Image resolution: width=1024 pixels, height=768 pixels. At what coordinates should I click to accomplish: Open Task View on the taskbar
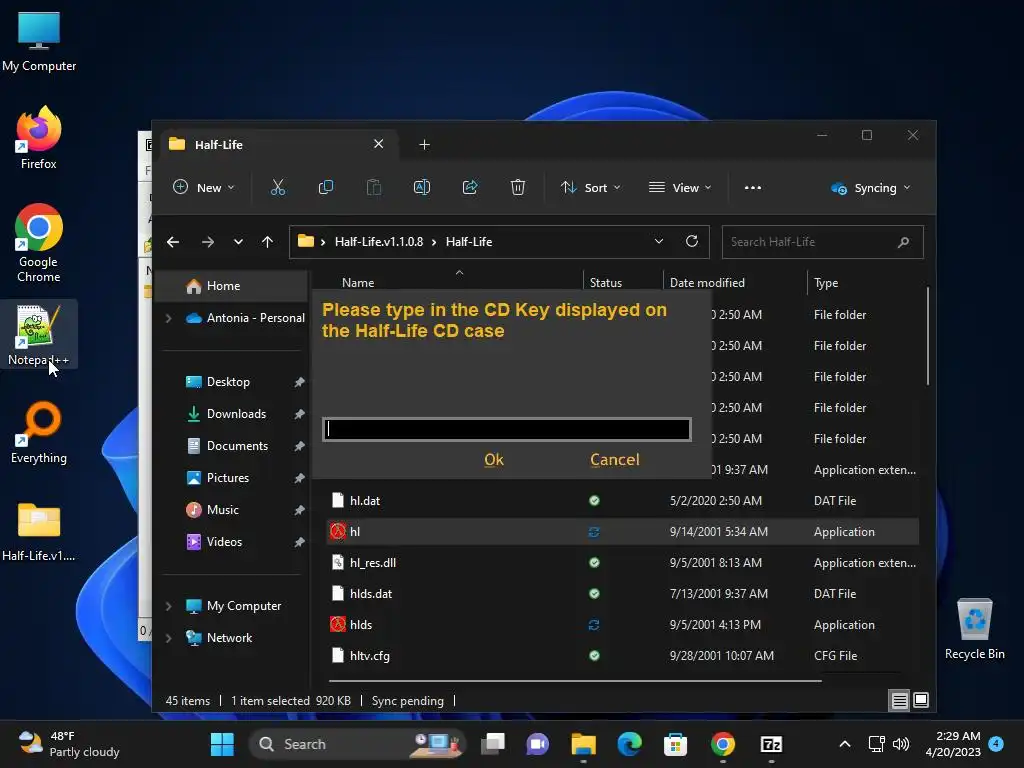click(x=493, y=744)
